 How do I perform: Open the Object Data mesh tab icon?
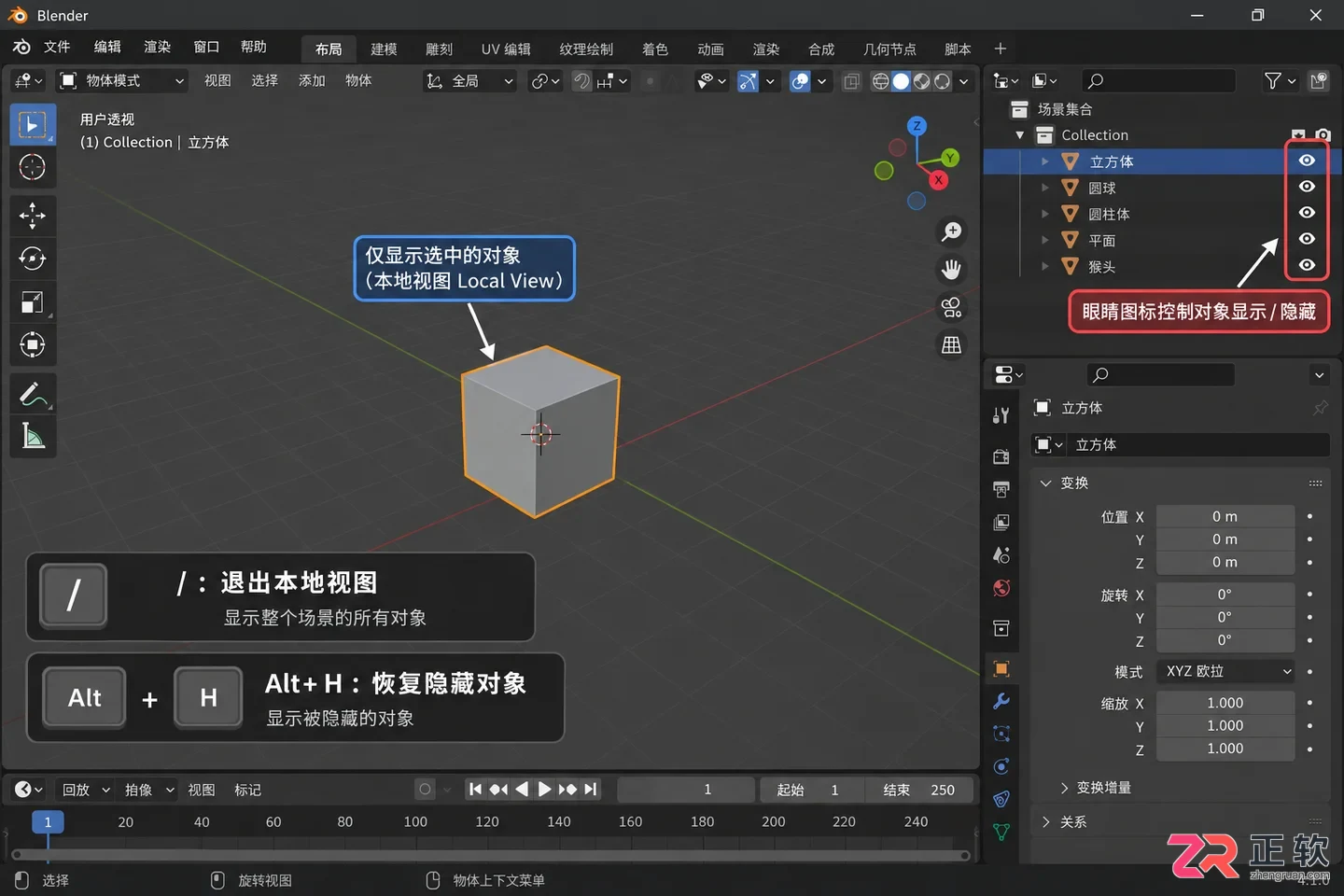1001,832
